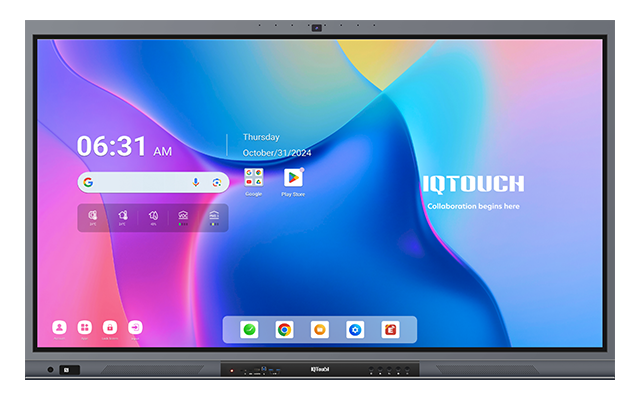Open the orange app in the dock

click(x=320, y=329)
